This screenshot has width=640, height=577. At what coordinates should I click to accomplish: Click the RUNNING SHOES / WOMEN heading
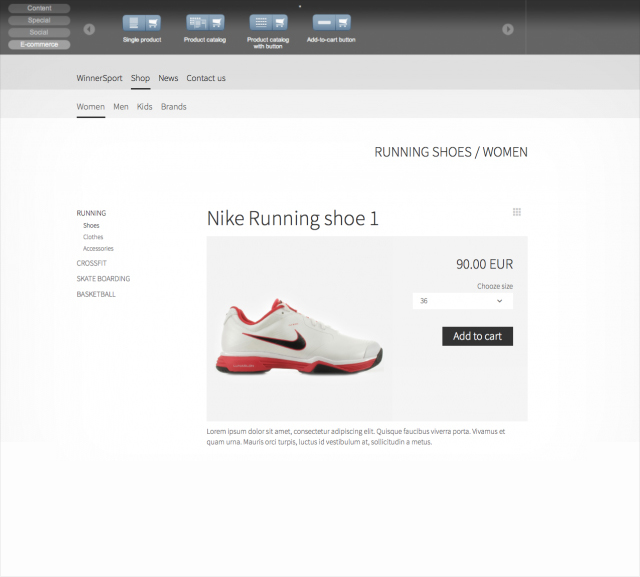pos(451,152)
